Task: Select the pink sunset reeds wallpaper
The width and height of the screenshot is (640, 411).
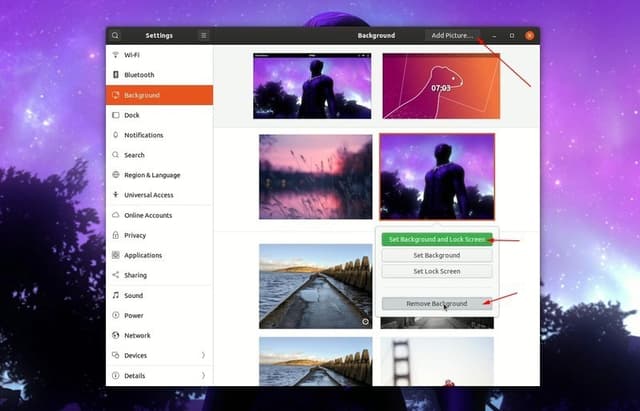Action: (316, 177)
